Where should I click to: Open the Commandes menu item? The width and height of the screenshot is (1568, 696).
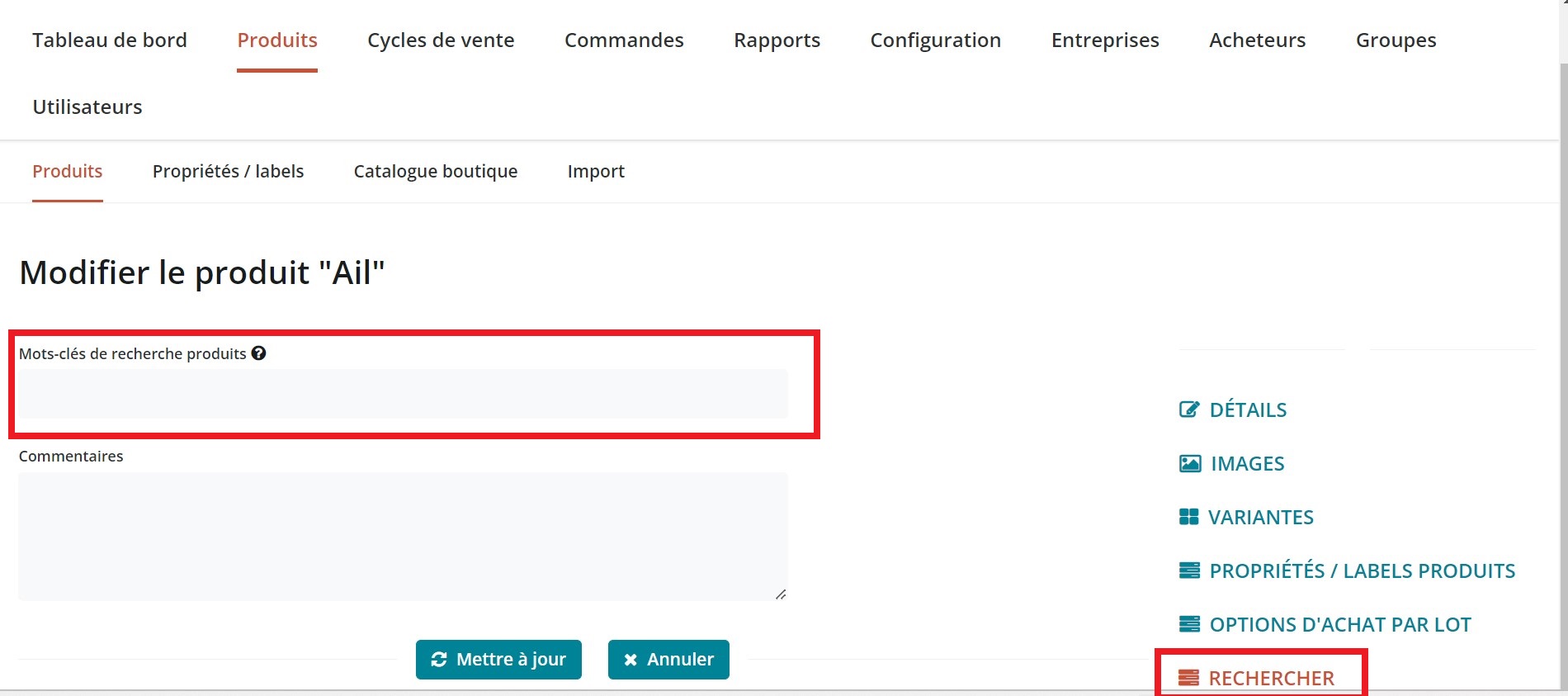click(624, 40)
